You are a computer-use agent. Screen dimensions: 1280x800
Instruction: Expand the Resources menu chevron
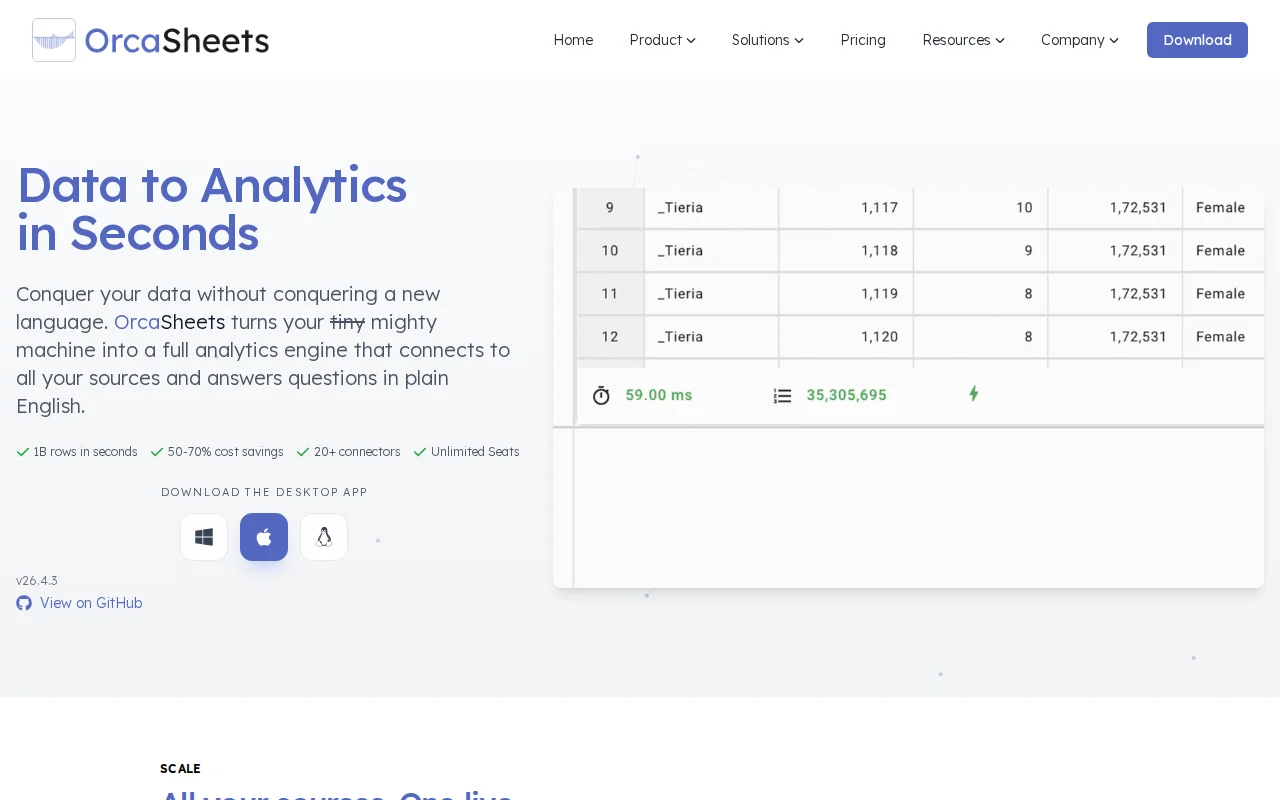pyautogui.click(x=1000, y=41)
